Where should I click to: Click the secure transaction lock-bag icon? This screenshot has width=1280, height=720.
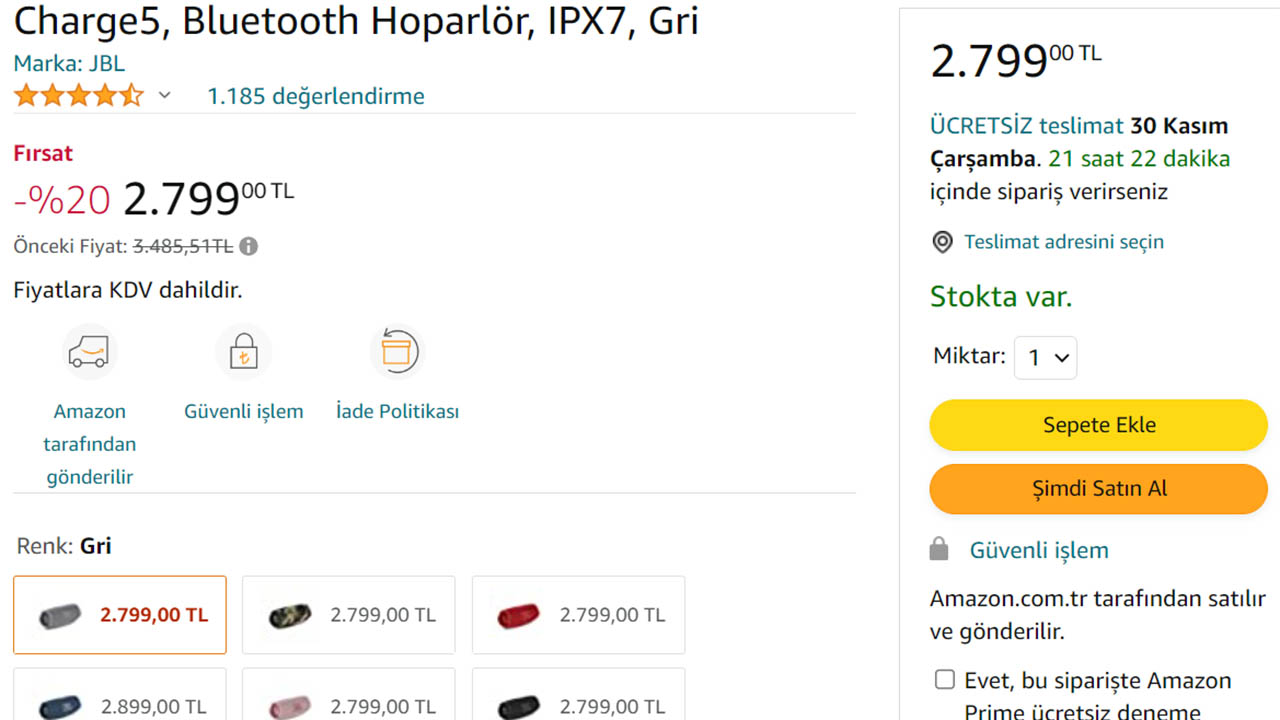point(243,352)
